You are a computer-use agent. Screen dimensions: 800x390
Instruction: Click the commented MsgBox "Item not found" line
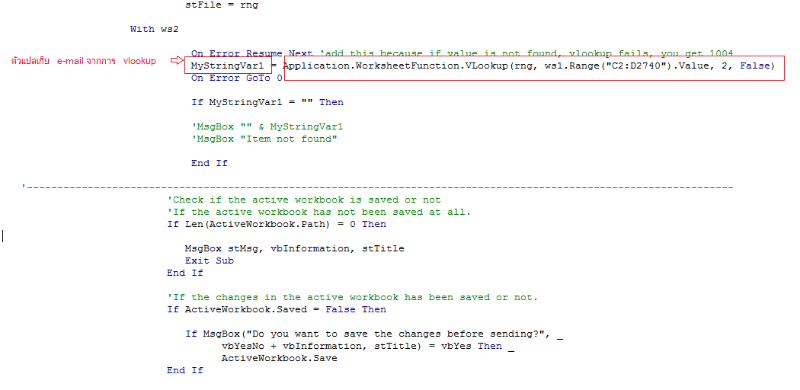tap(264, 139)
